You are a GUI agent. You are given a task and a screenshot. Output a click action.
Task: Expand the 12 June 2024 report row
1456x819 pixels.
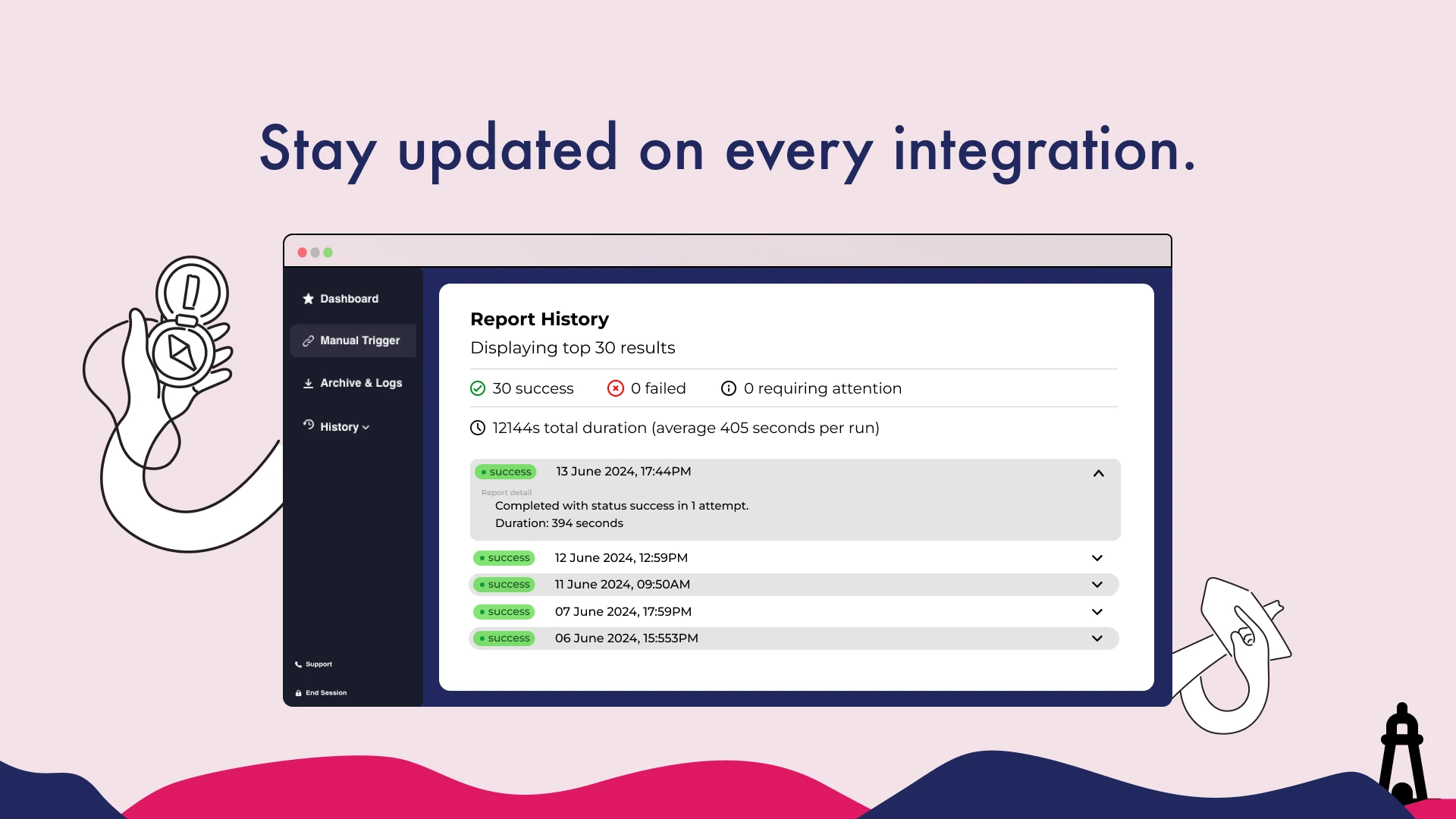tap(1097, 558)
